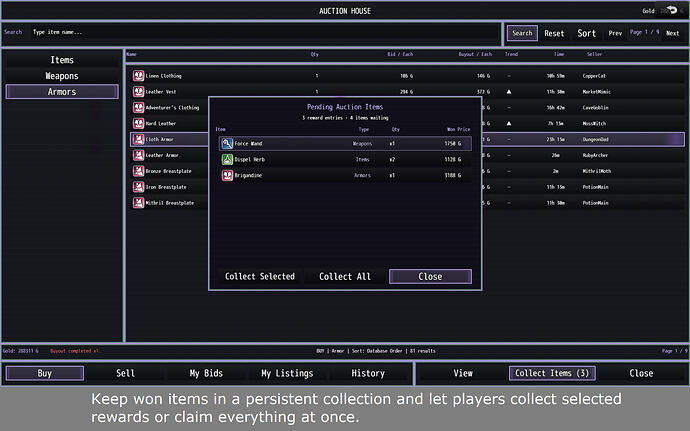This screenshot has height=431, width=690.
Task: Click seller name CaveGoblin
Action: click(x=595, y=107)
